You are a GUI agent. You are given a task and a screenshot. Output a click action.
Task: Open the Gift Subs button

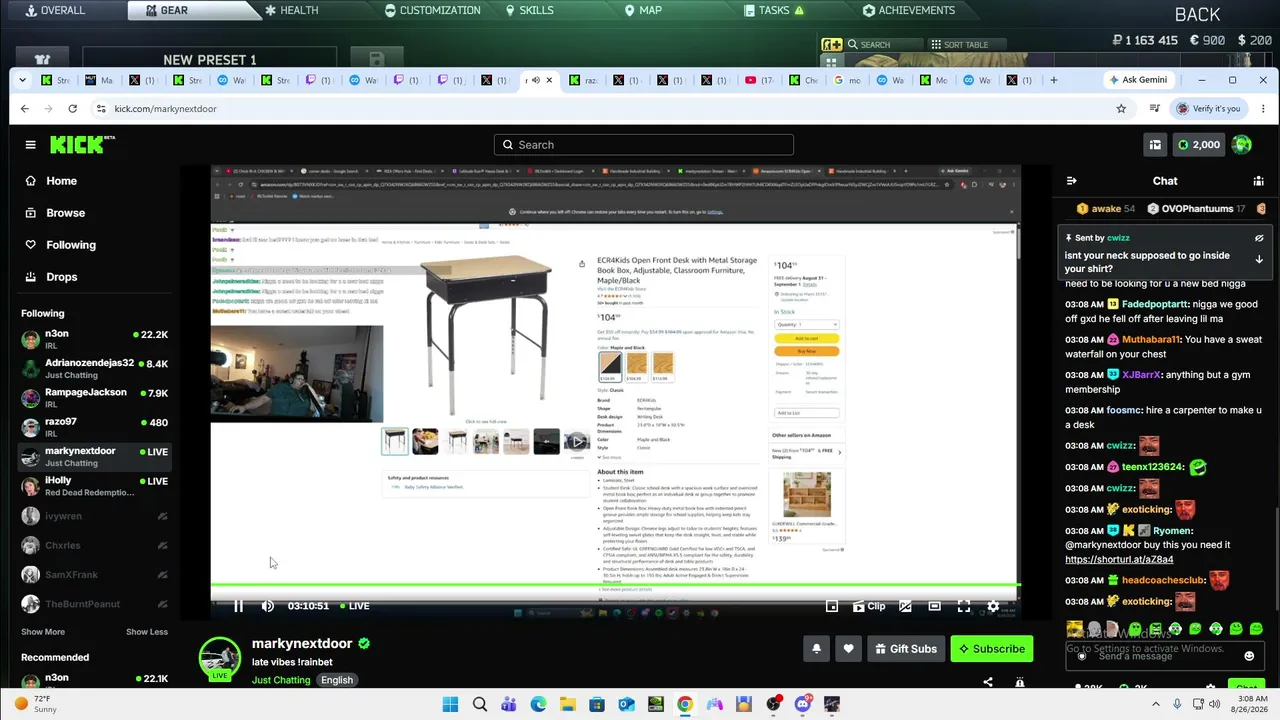tap(906, 649)
